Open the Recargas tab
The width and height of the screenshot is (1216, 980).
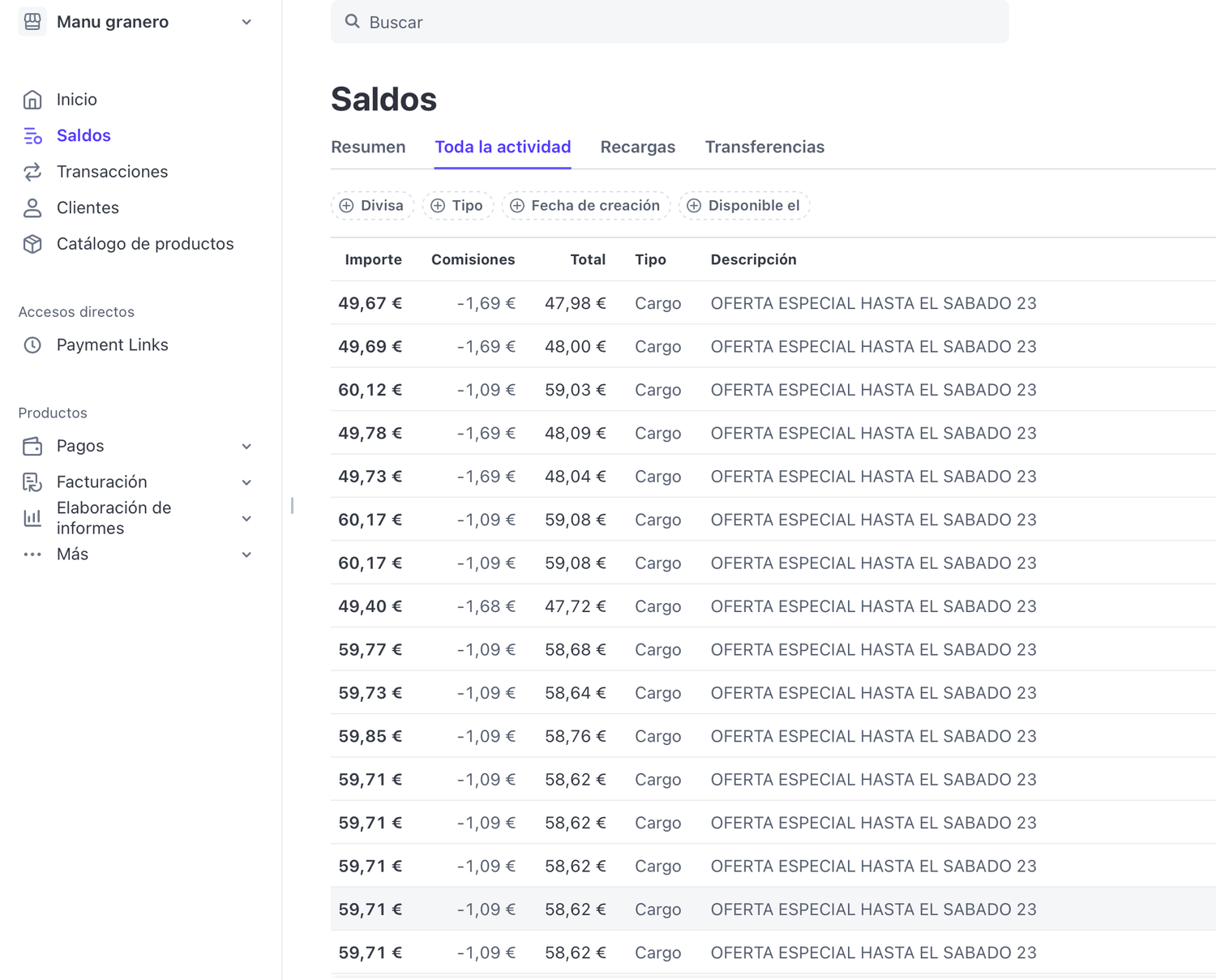point(637,147)
